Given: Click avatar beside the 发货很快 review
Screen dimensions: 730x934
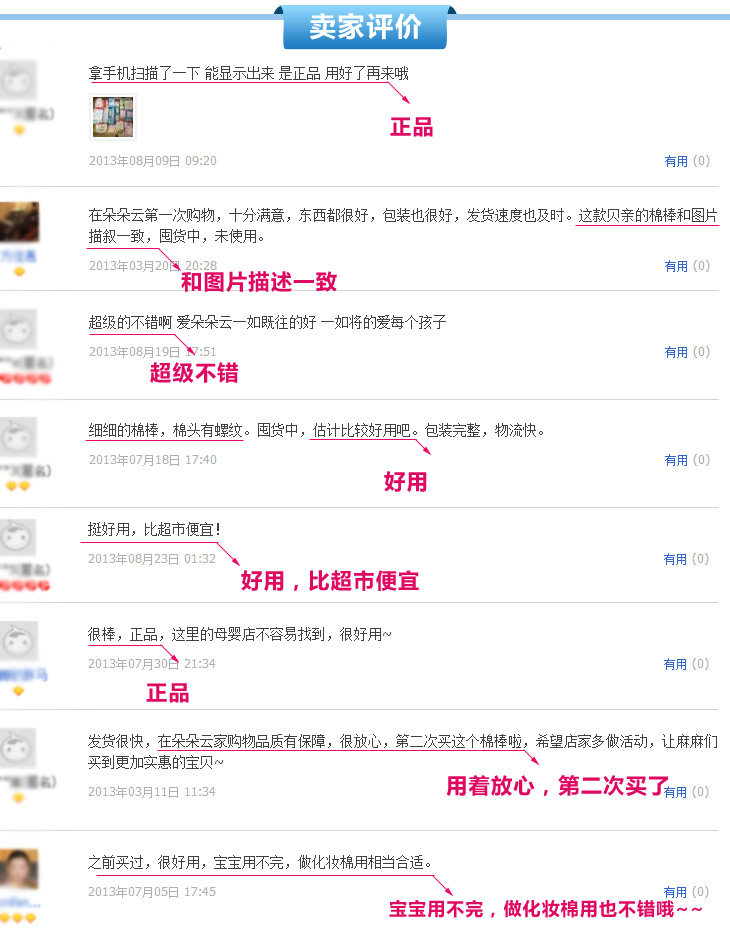Looking at the screenshot, I should point(18,748).
